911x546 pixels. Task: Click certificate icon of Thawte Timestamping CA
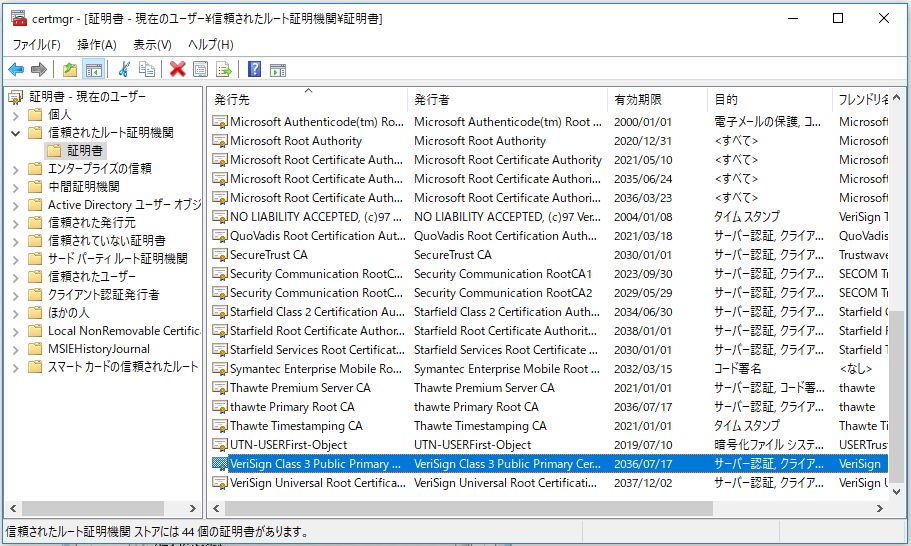tap(220, 426)
